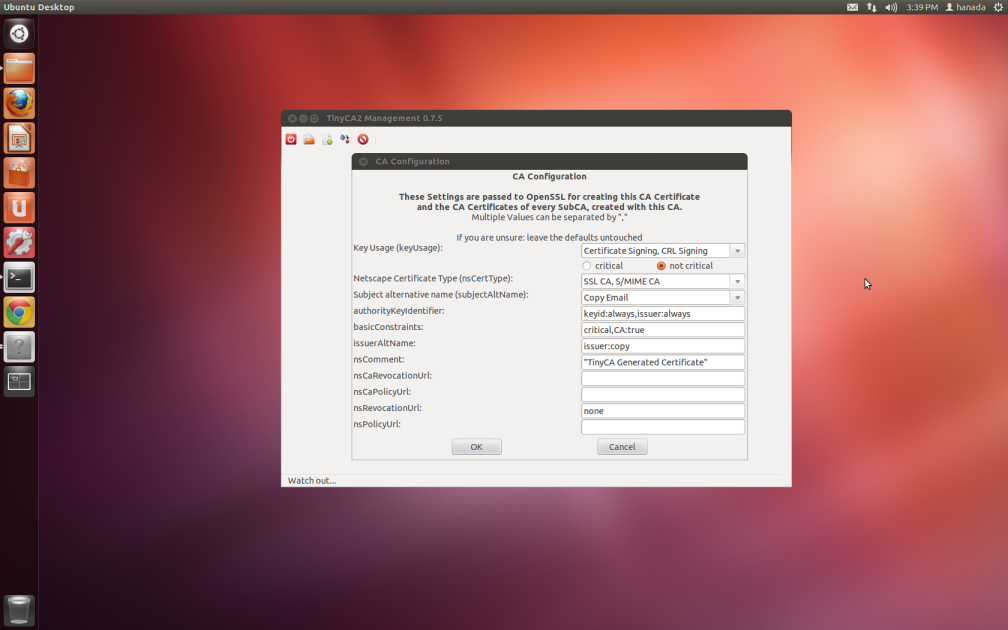Cancel the CA Configuration dialog
The image size is (1008, 630).
(x=622, y=446)
